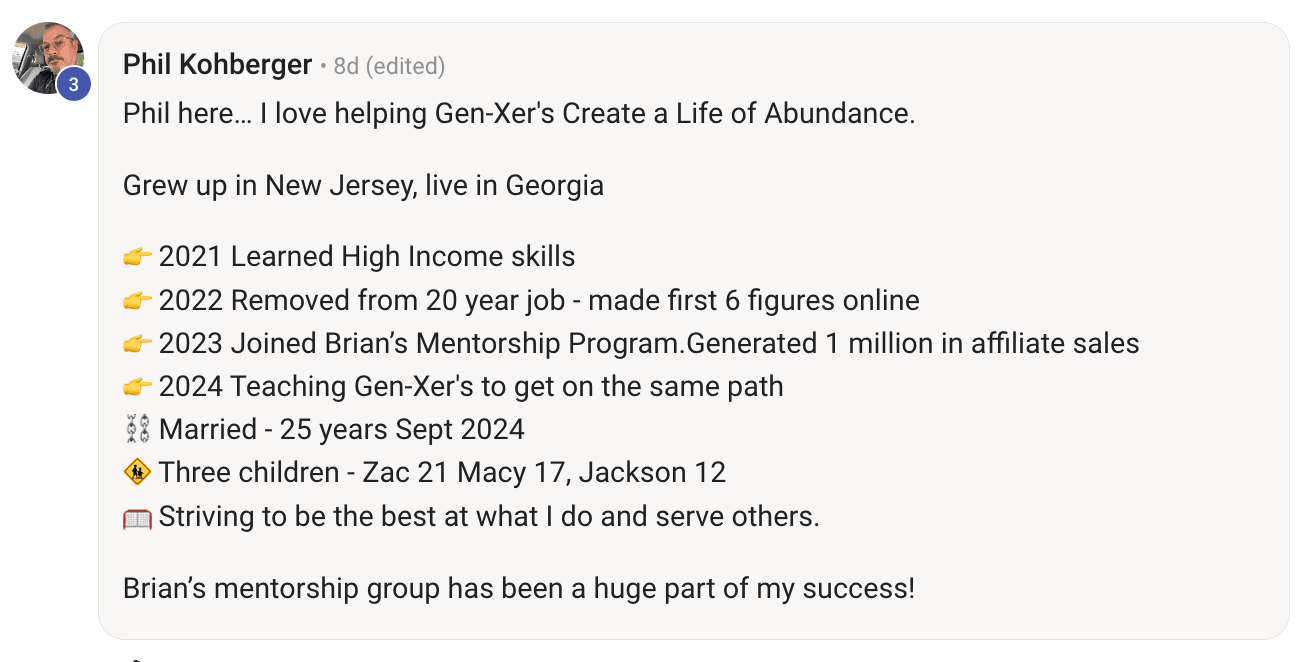Click the pointing hand emoji beside 2021
Viewport: 1308px width, 662px height.
coord(138,257)
